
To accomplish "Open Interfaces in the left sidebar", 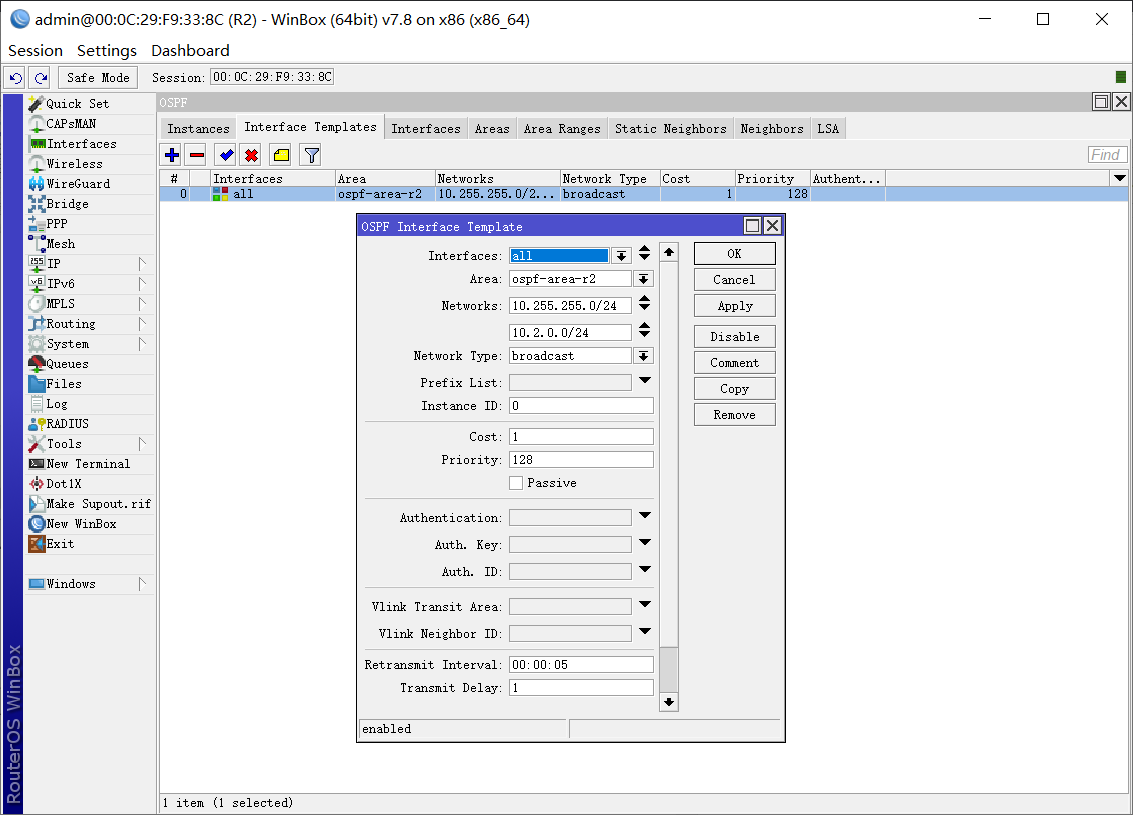I will [90, 144].
